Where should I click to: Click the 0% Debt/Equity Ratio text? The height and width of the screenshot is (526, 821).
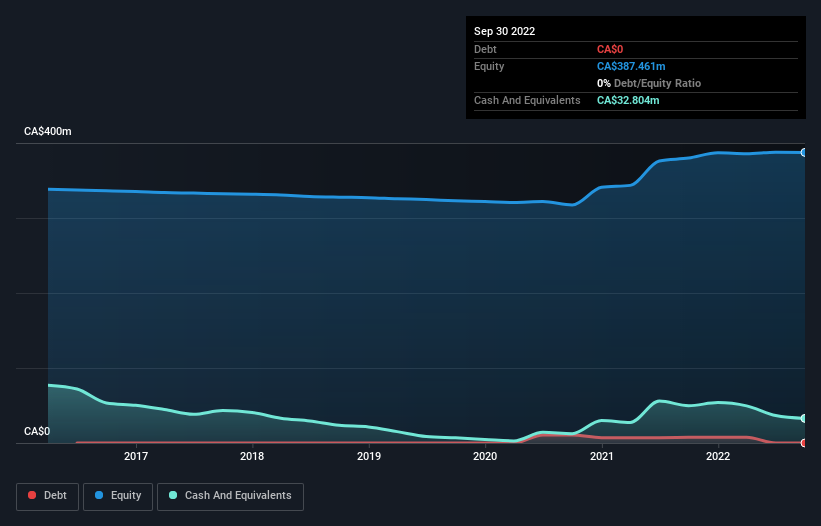click(x=649, y=83)
